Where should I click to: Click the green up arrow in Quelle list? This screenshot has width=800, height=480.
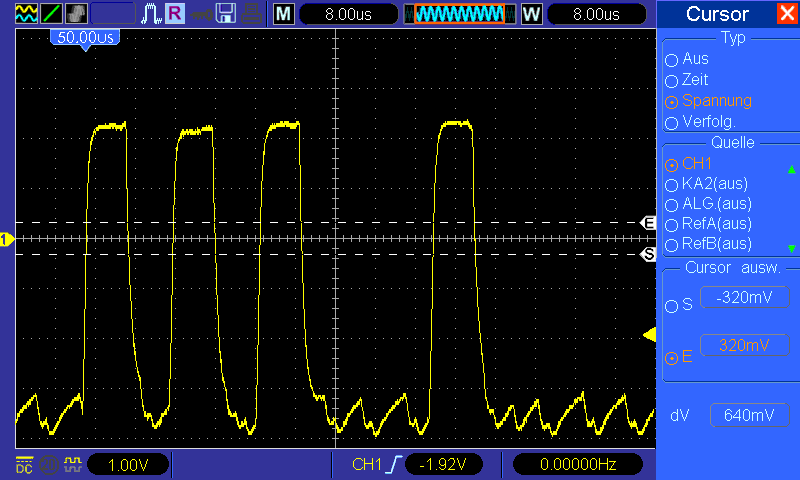point(791,169)
